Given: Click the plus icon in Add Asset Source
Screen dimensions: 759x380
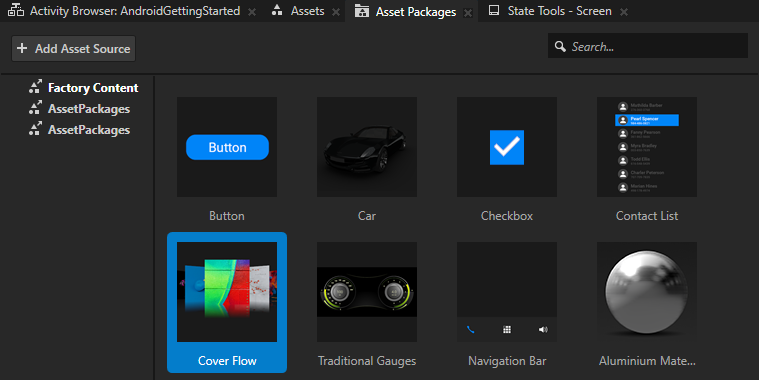Looking at the screenshot, I should click(x=22, y=48).
